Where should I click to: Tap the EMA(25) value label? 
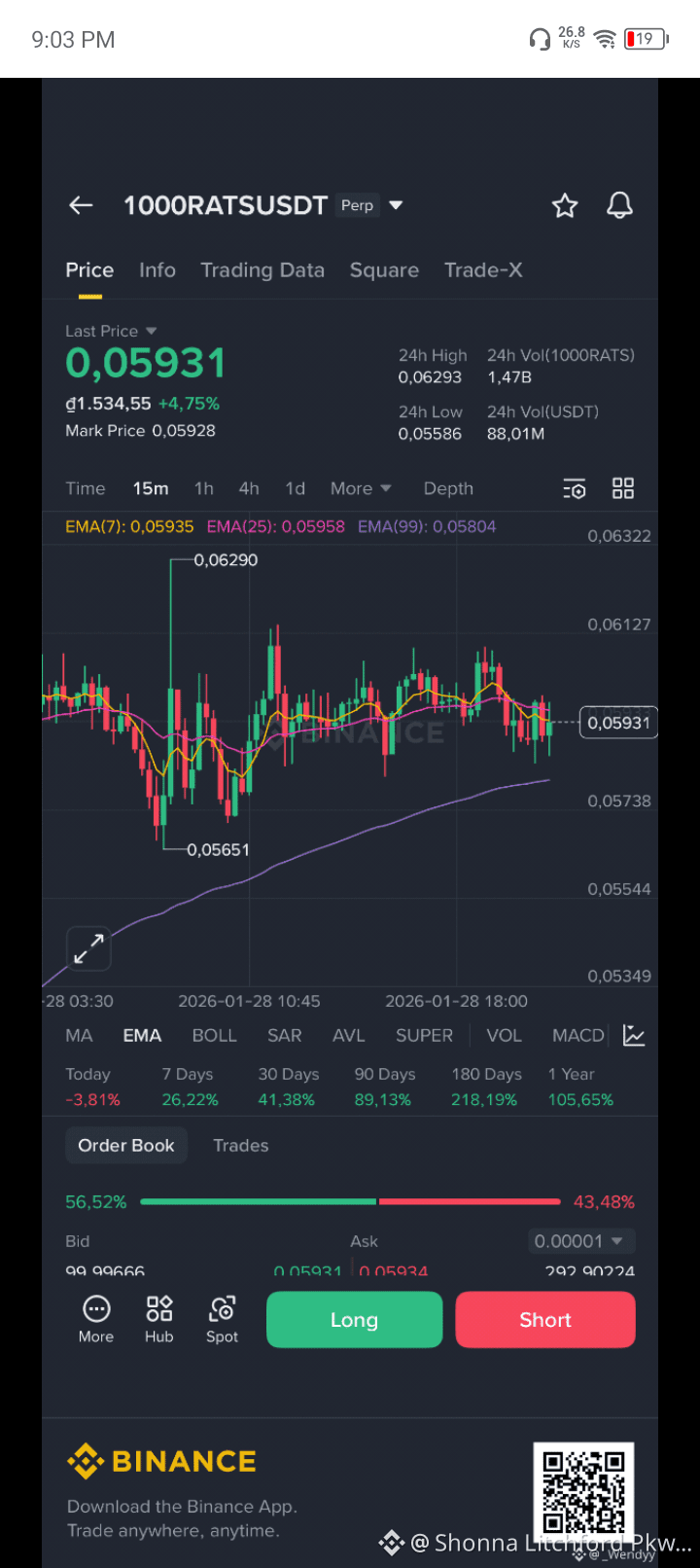pyautogui.click(x=276, y=526)
